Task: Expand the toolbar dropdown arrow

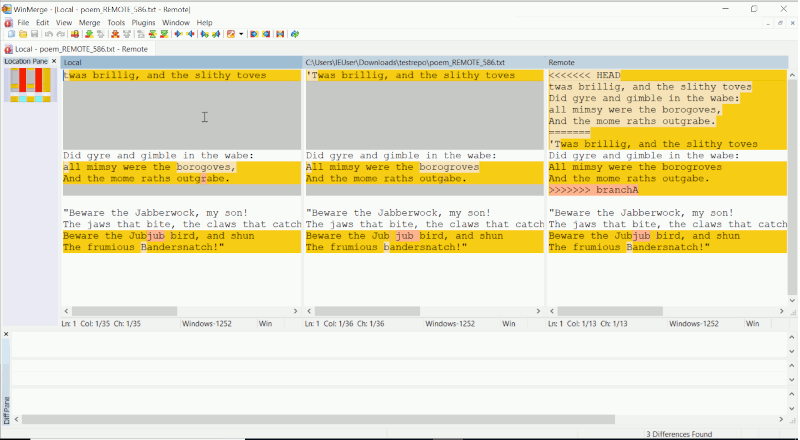Action: (241, 34)
